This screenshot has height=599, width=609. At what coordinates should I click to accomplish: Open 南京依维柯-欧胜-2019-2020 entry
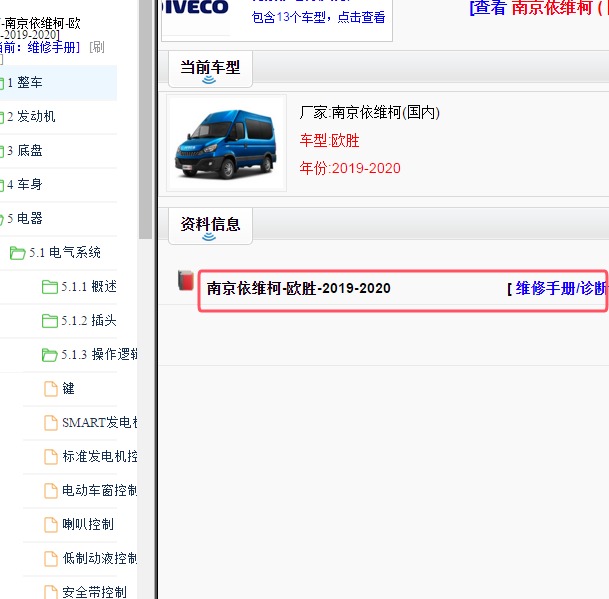(298, 288)
